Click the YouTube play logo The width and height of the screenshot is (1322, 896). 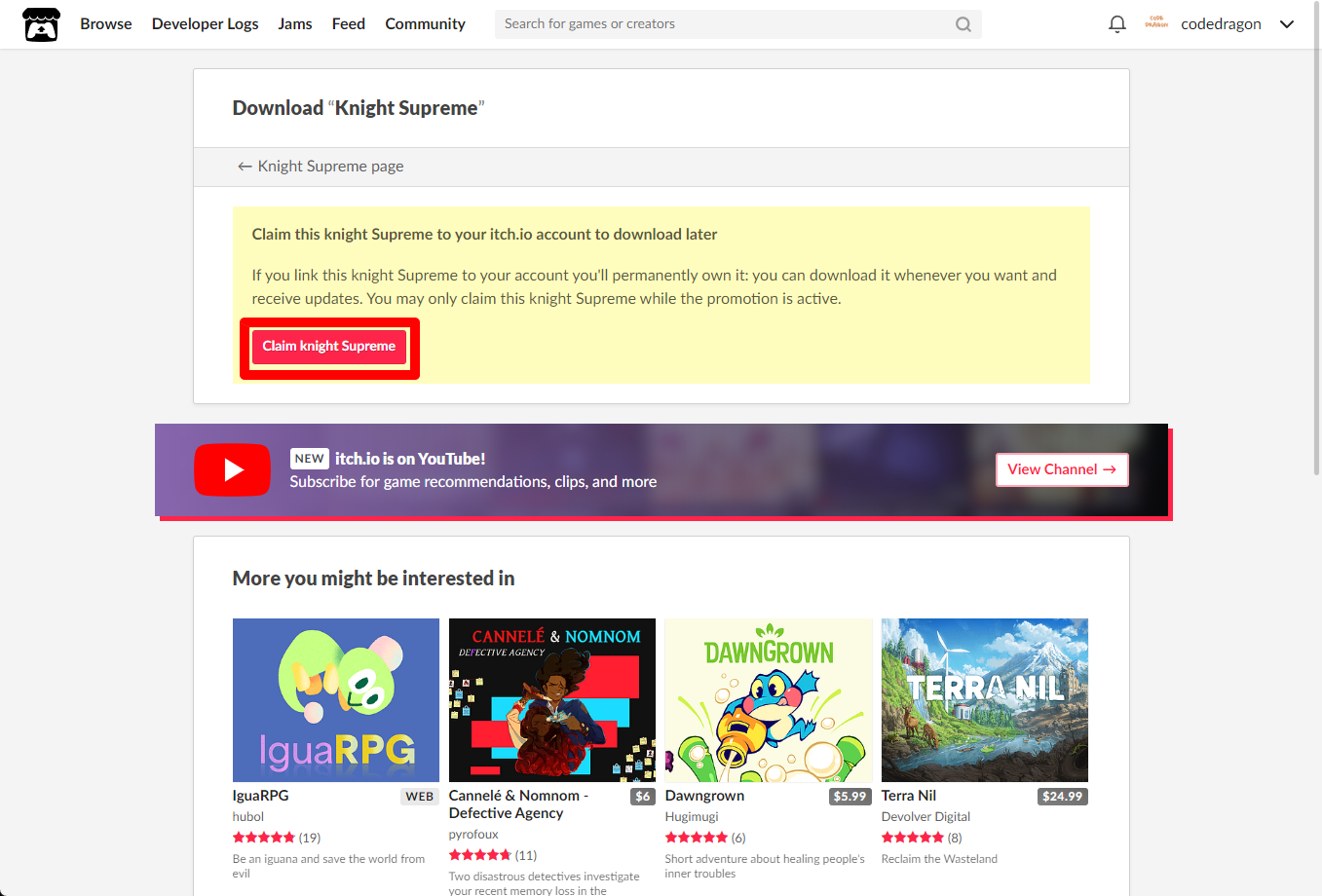click(x=232, y=469)
